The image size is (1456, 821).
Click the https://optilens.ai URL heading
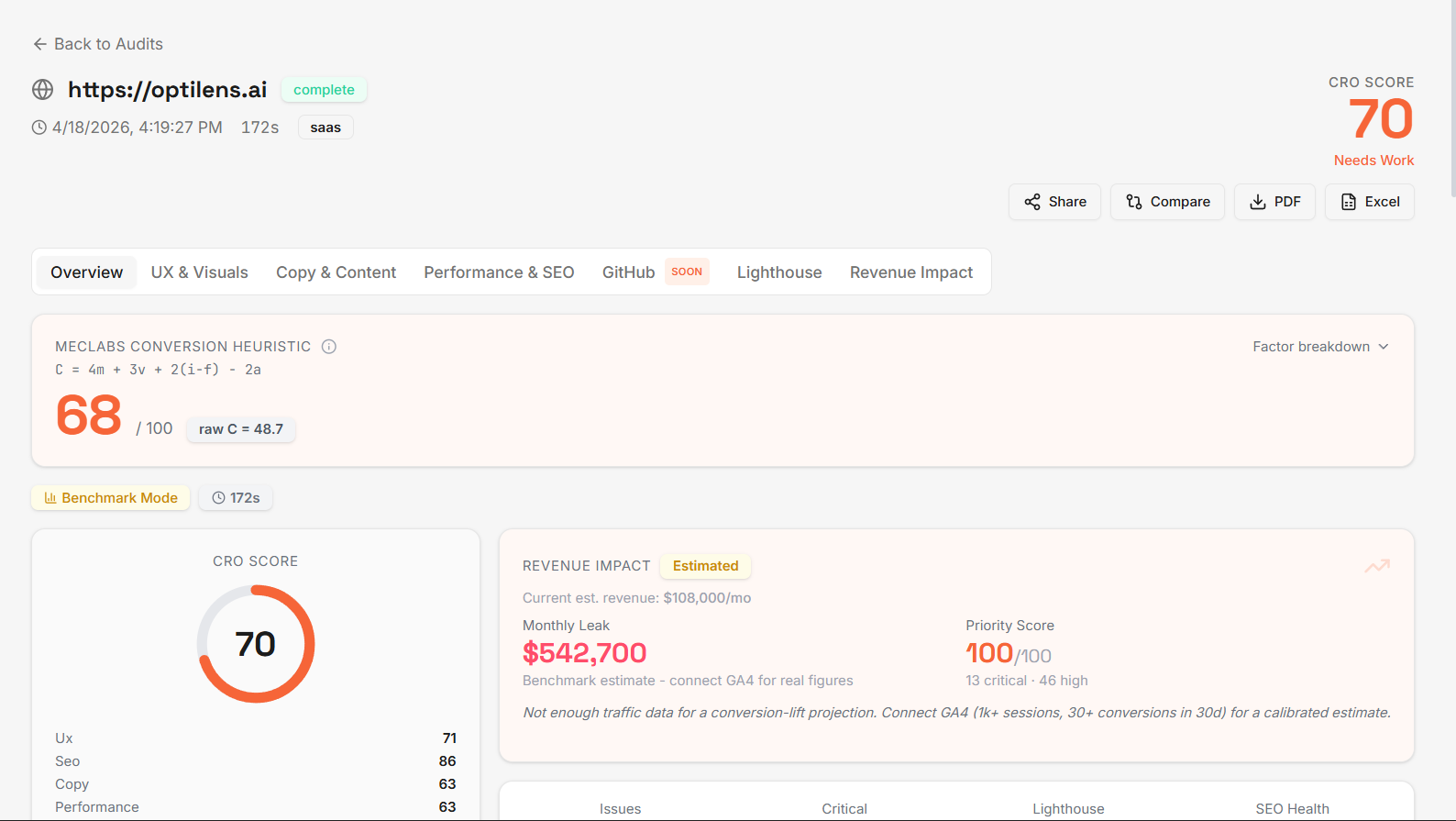point(168,89)
